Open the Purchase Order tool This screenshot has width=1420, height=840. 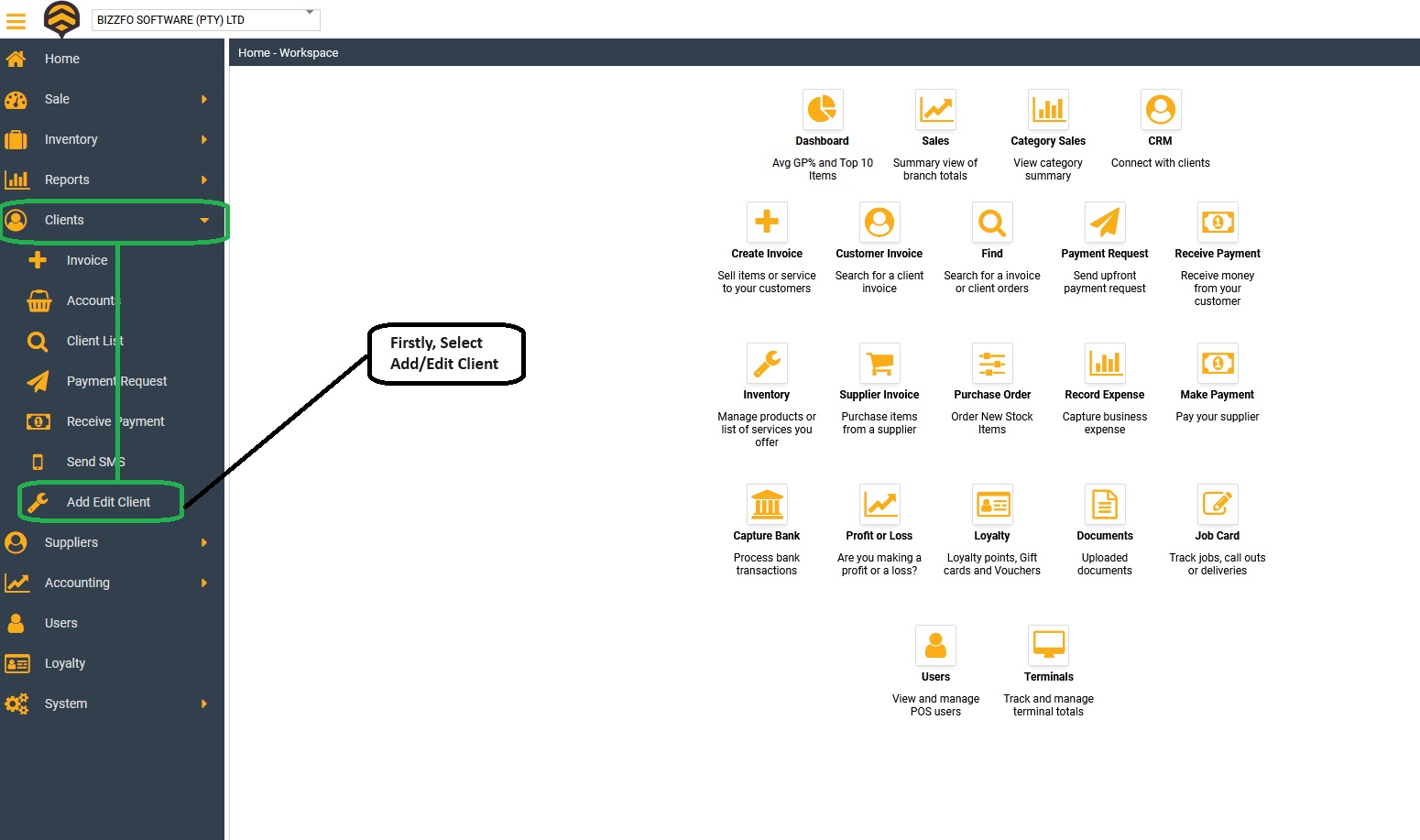[x=992, y=363]
